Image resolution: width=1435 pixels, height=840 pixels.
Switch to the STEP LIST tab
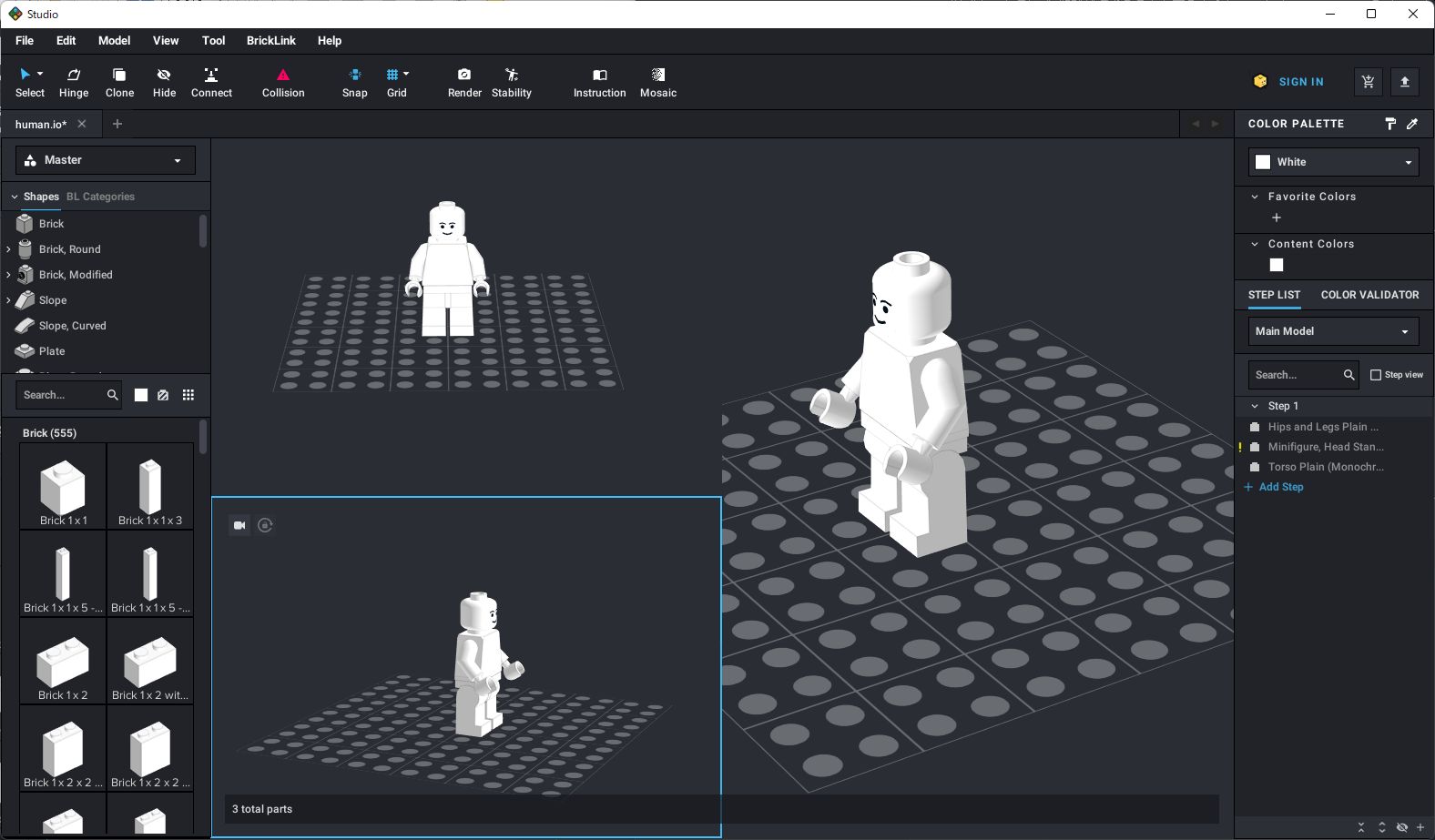[1274, 295]
